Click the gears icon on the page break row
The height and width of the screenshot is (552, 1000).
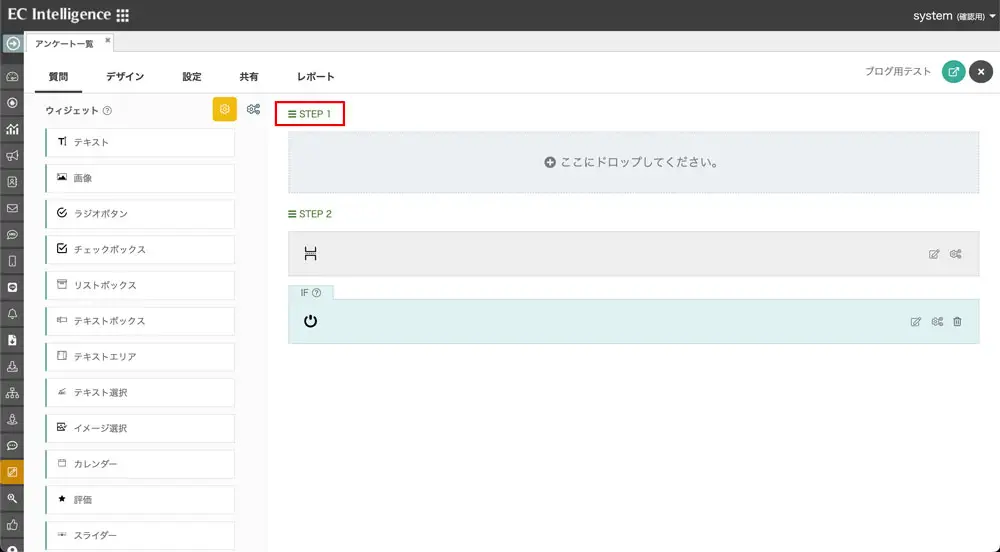pyautogui.click(x=956, y=254)
